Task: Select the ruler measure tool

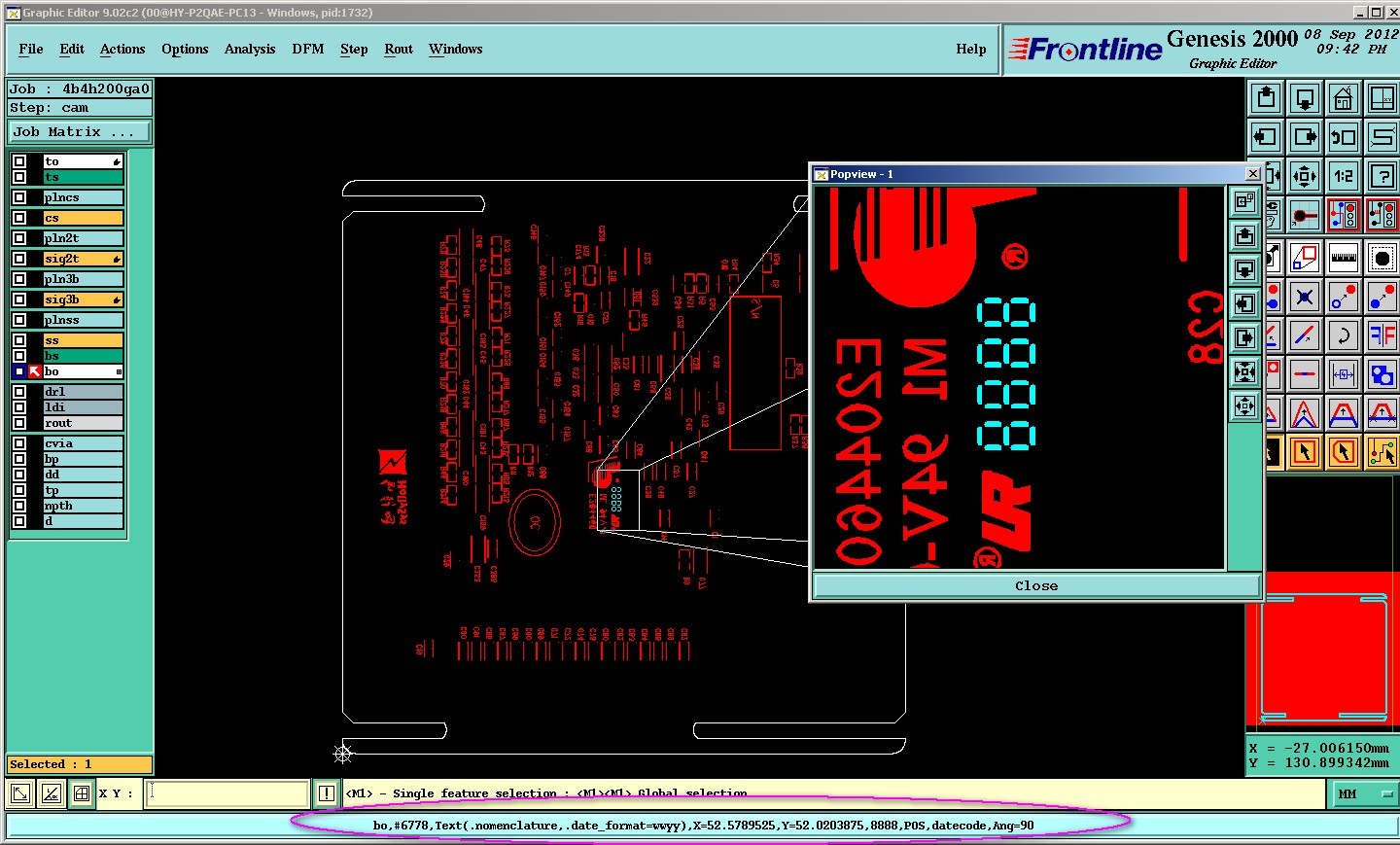Action: point(1344,259)
